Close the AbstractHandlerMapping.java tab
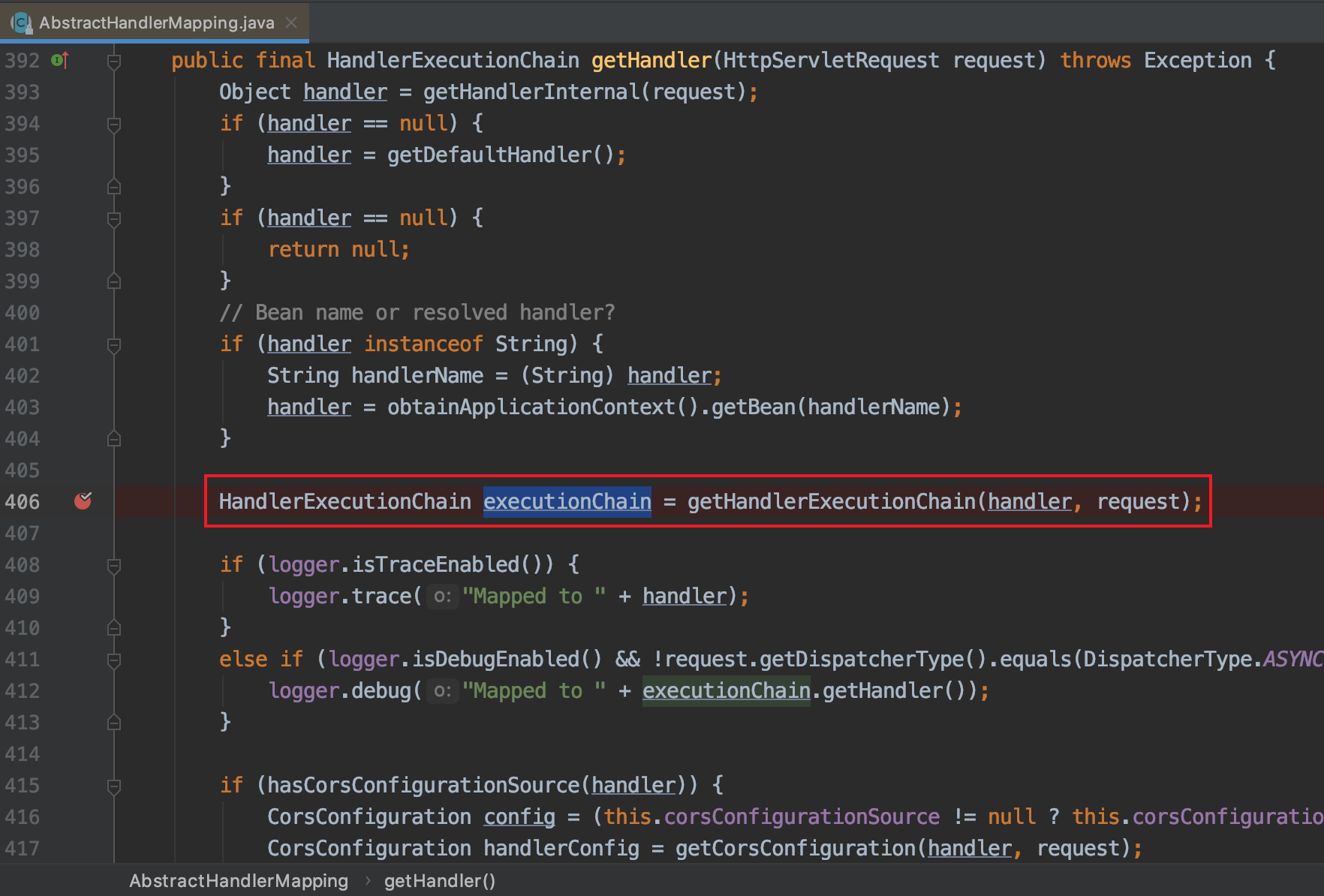 pyautogui.click(x=291, y=23)
